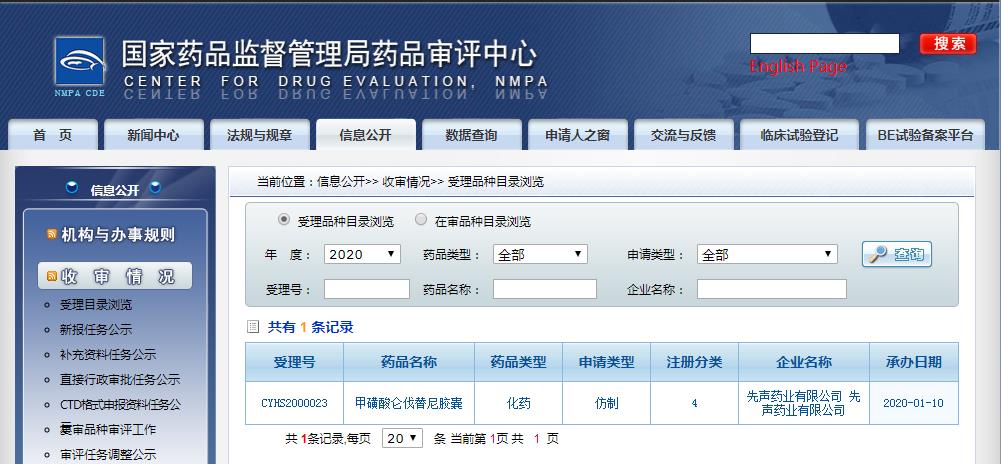Click blue orb icon left of 信息公开

tap(73, 188)
